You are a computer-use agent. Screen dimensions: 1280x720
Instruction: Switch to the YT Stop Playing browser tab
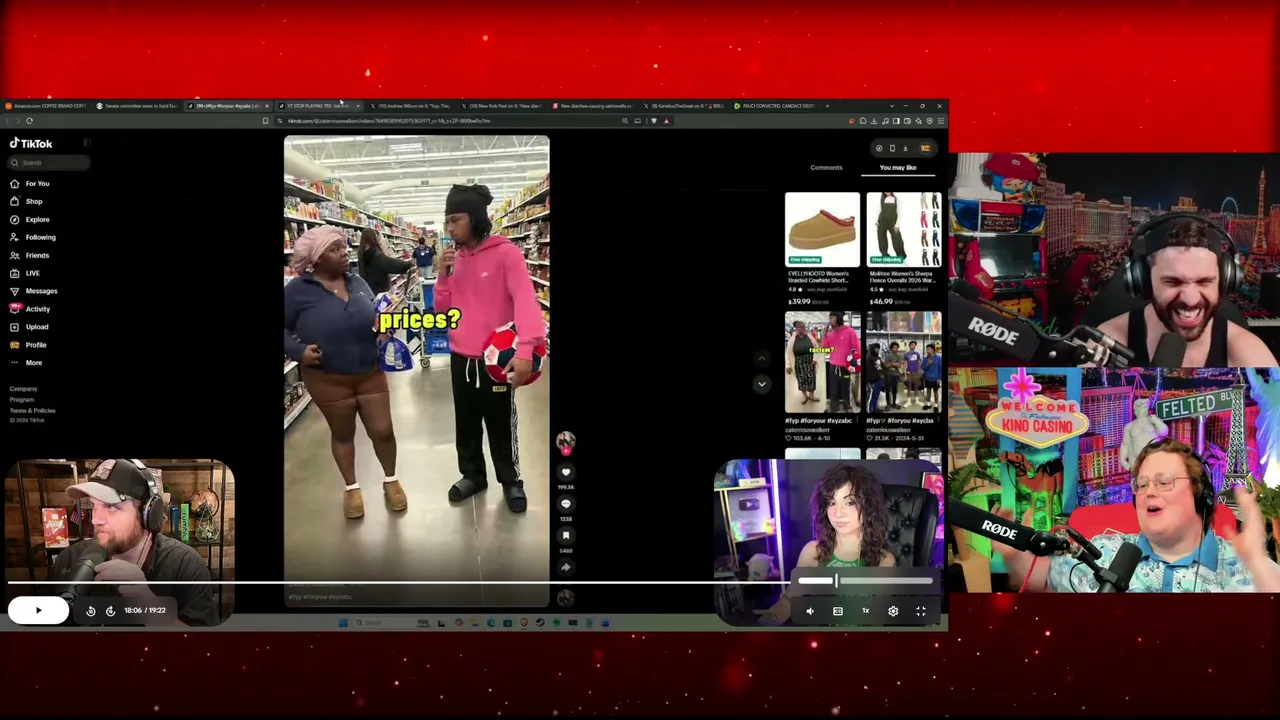coord(320,106)
